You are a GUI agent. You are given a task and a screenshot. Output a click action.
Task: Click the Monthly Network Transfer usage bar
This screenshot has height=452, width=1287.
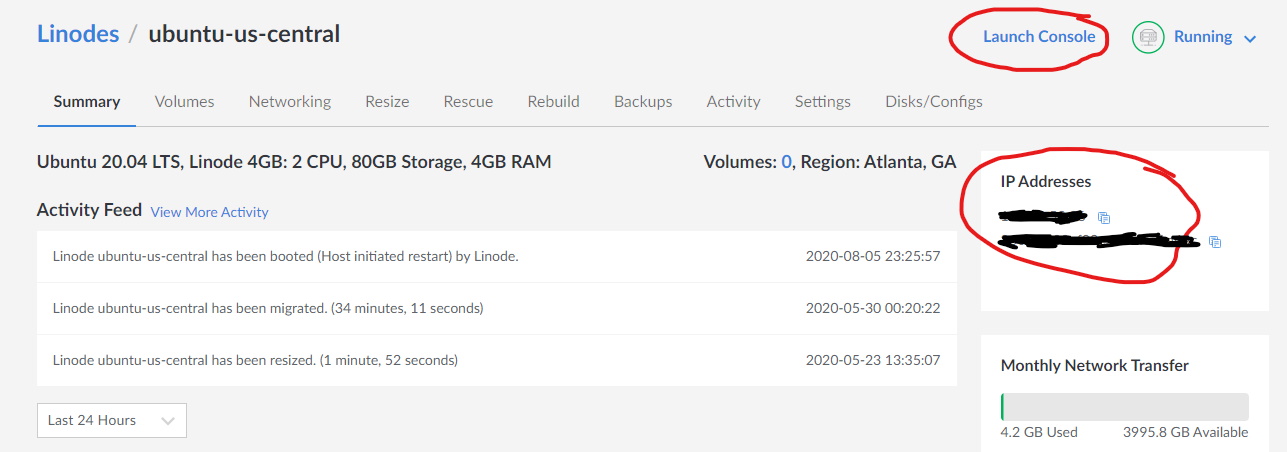[x=1124, y=406]
